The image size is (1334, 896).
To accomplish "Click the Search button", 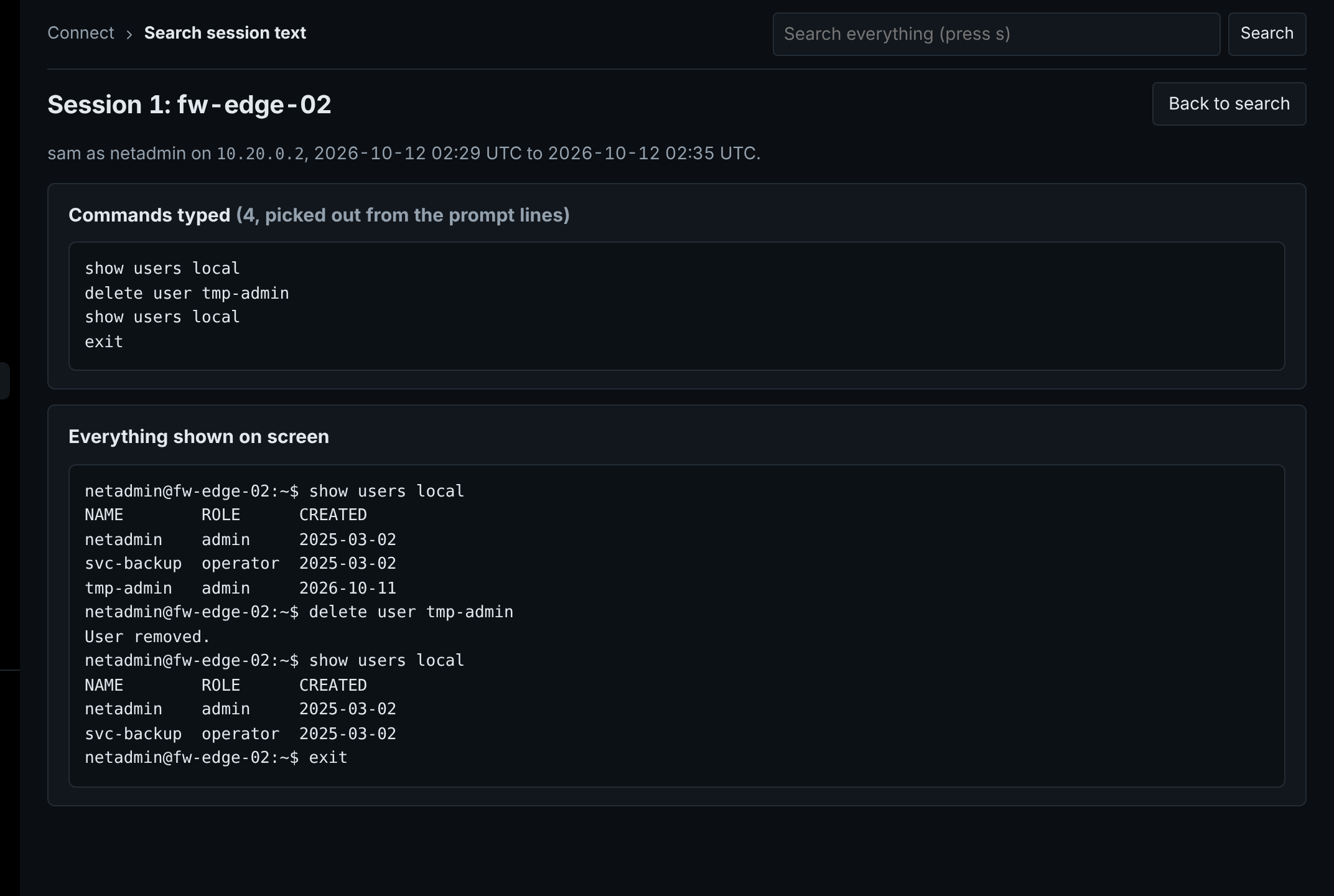I will coord(1267,34).
